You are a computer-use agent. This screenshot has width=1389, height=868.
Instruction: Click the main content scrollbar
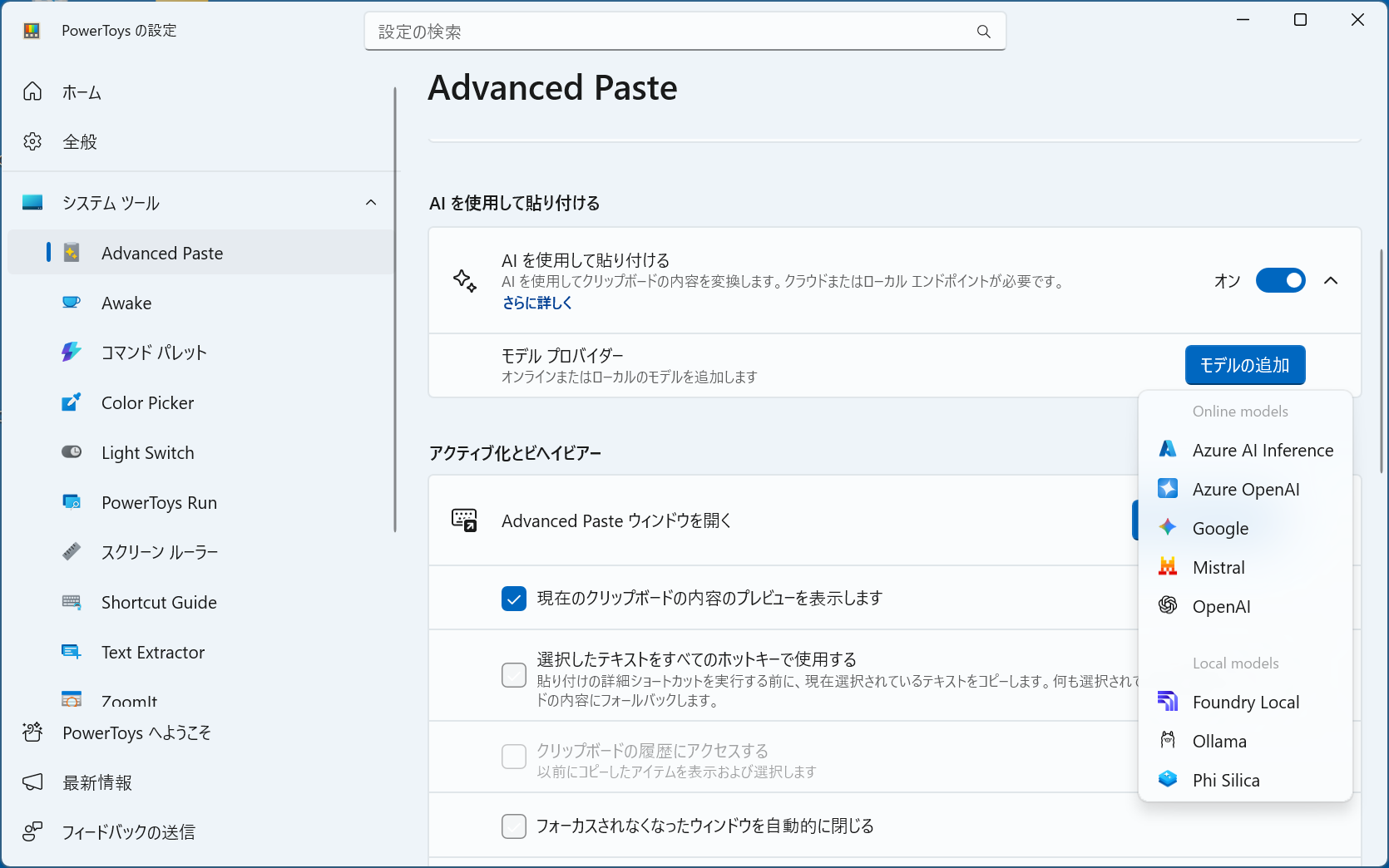coord(1382,362)
